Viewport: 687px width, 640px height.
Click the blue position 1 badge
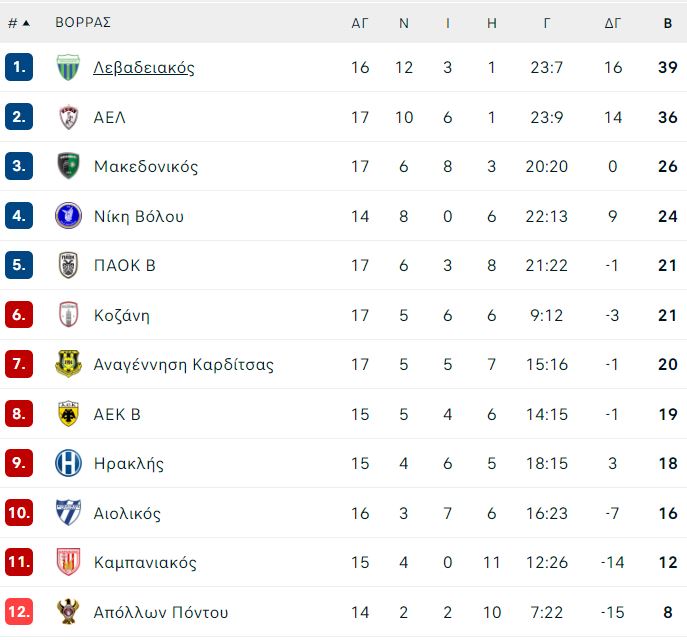pyautogui.click(x=19, y=67)
